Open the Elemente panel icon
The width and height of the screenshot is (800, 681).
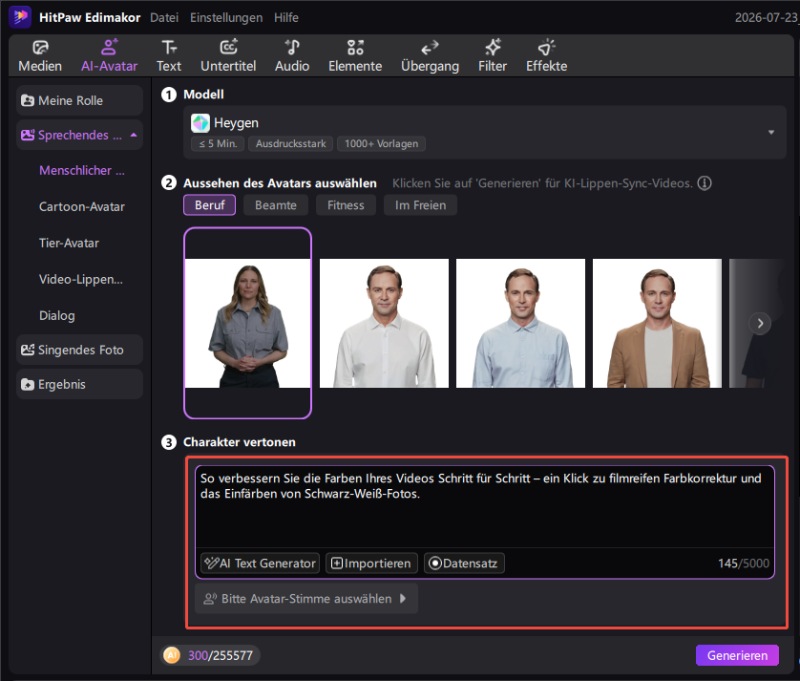[x=355, y=47]
